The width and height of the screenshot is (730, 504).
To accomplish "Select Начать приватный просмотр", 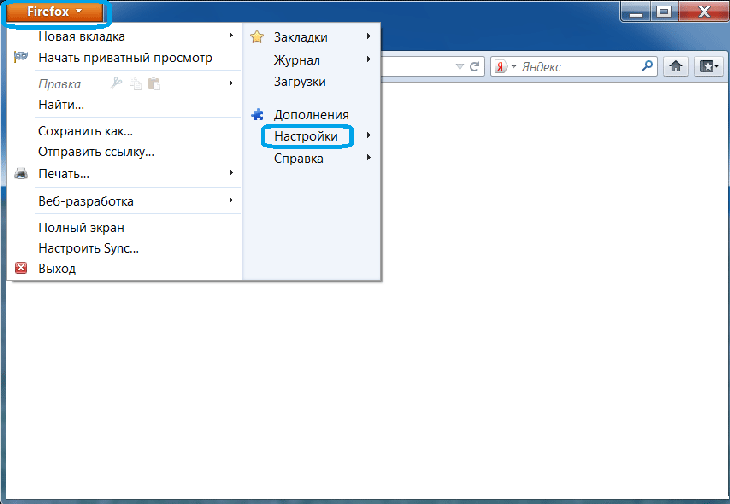I will (x=125, y=58).
